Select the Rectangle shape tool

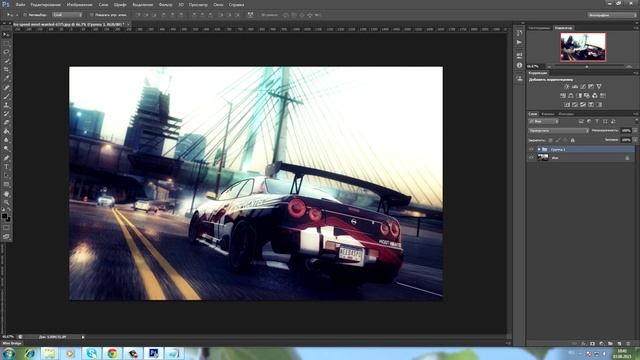tap(6, 184)
